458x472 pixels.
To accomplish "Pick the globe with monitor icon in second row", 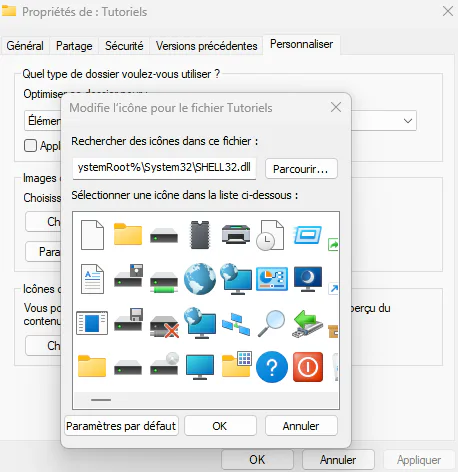I will pyautogui.click(x=236, y=279).
